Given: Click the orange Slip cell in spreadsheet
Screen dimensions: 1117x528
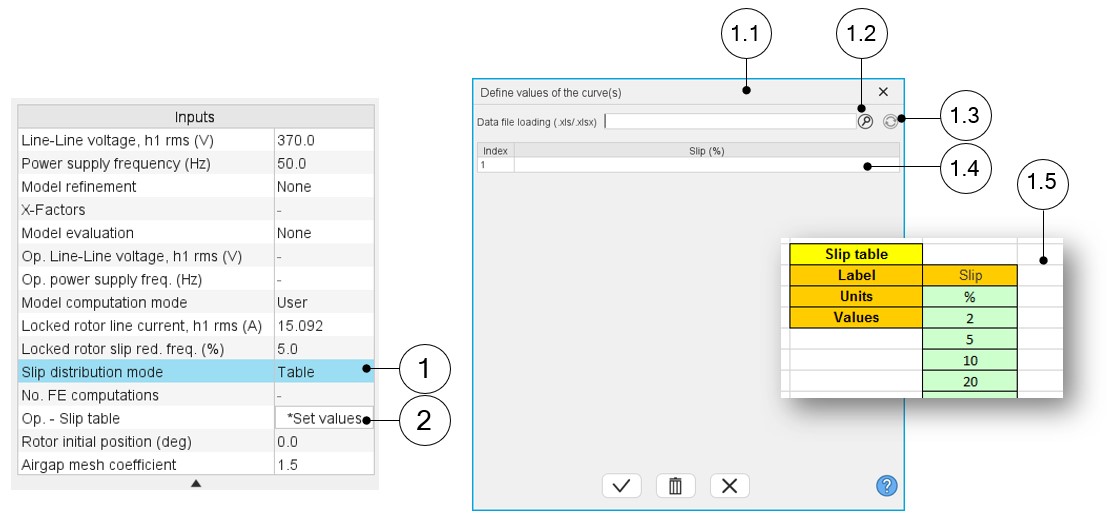Looking at the screenshot, I should coord(970,275).
